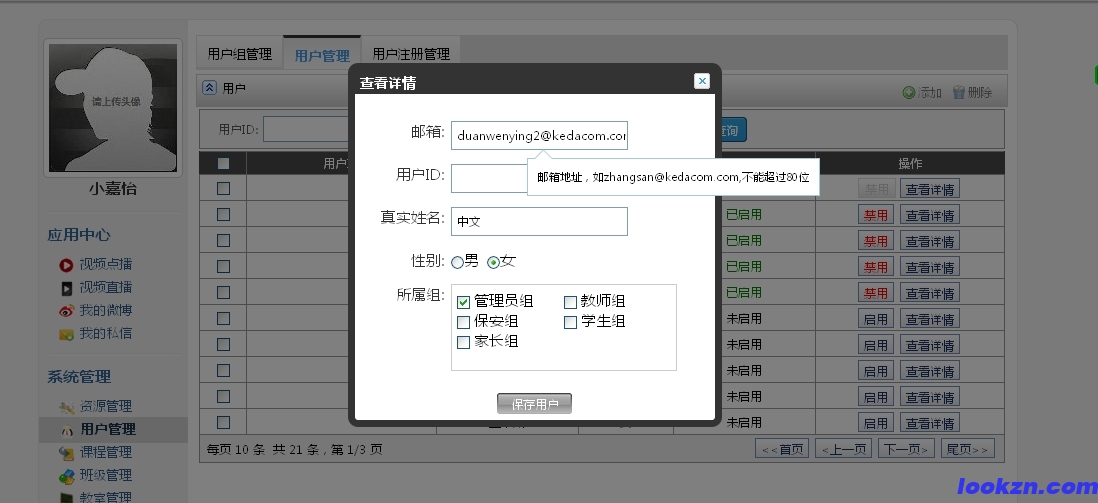Close the 查看详情 dialog with X icon
The height and width of the screenshot is (503, 1098).
tap(702, 81)
